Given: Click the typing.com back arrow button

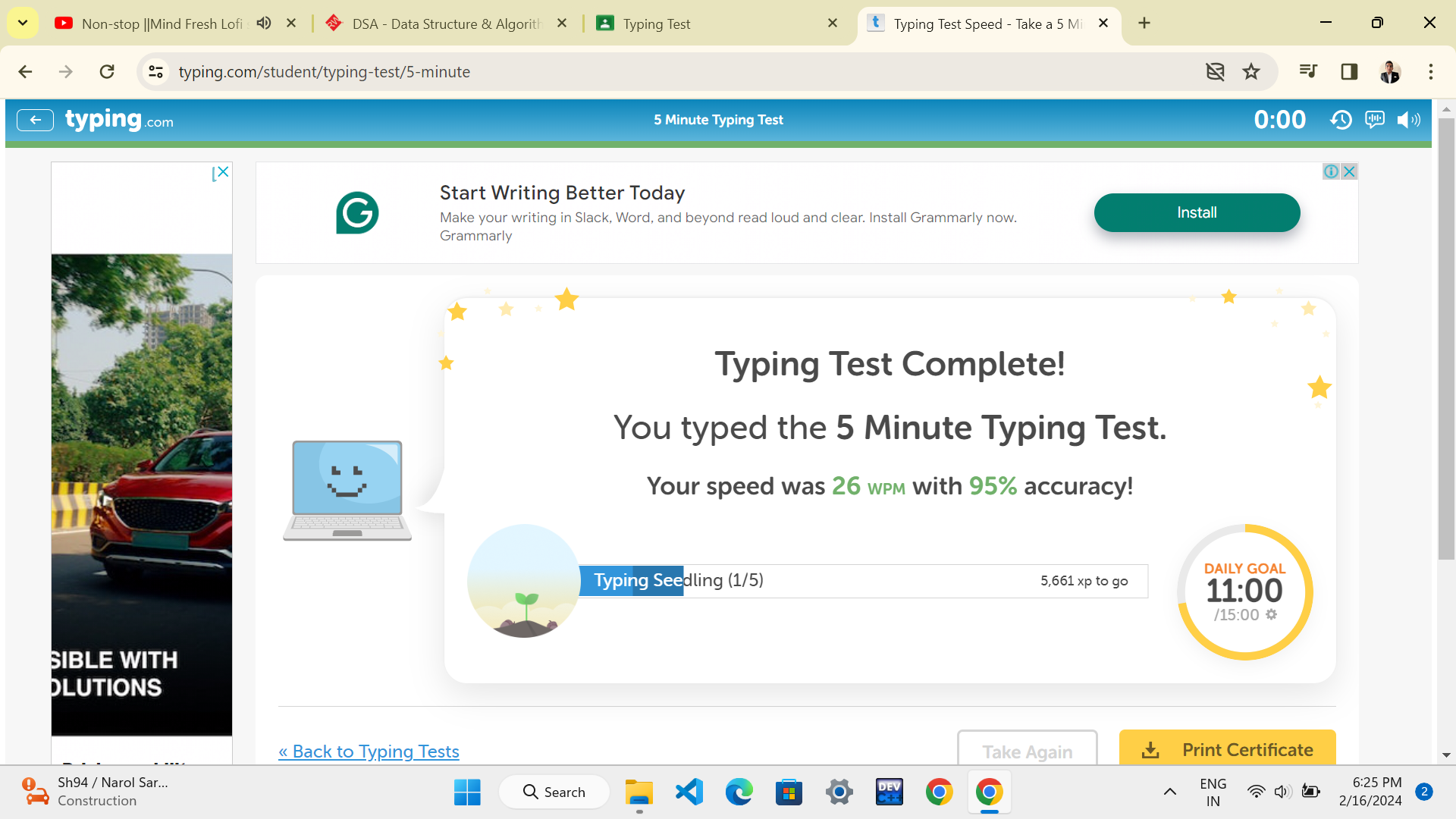Looking at the screenshot, I should [35, 120].
